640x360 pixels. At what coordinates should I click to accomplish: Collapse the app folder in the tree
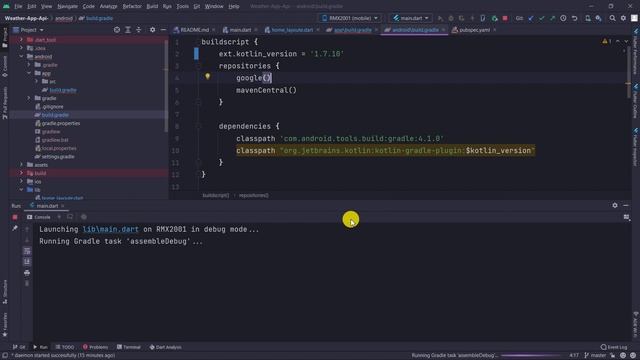(29, 73)
